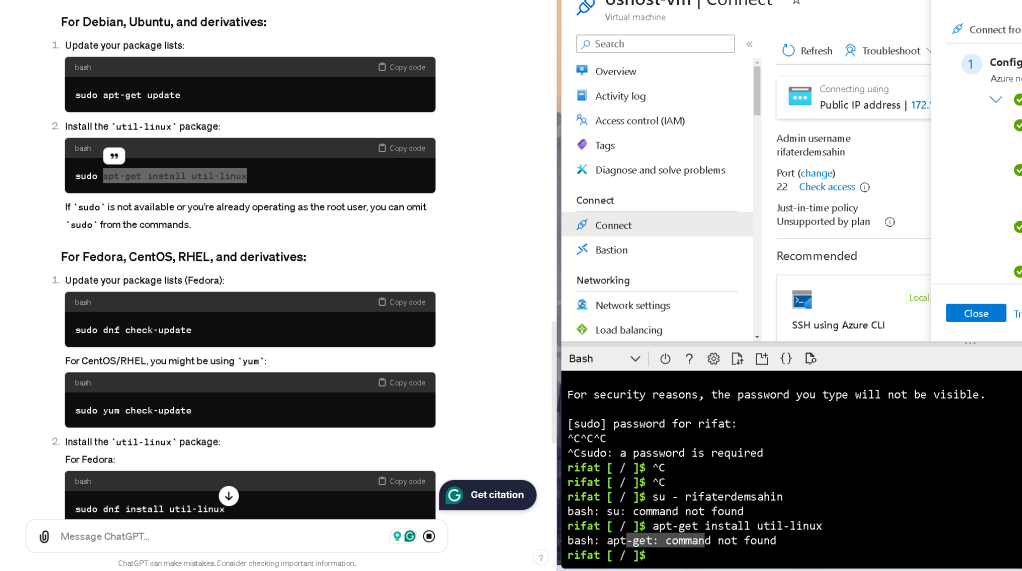Click the Azure portal Search box

point(655,44)
